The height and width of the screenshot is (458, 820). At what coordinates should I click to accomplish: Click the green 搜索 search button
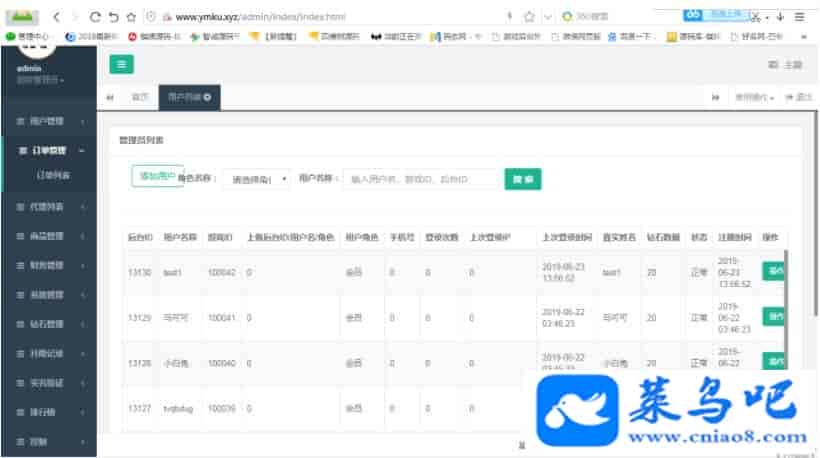[523, 179]
